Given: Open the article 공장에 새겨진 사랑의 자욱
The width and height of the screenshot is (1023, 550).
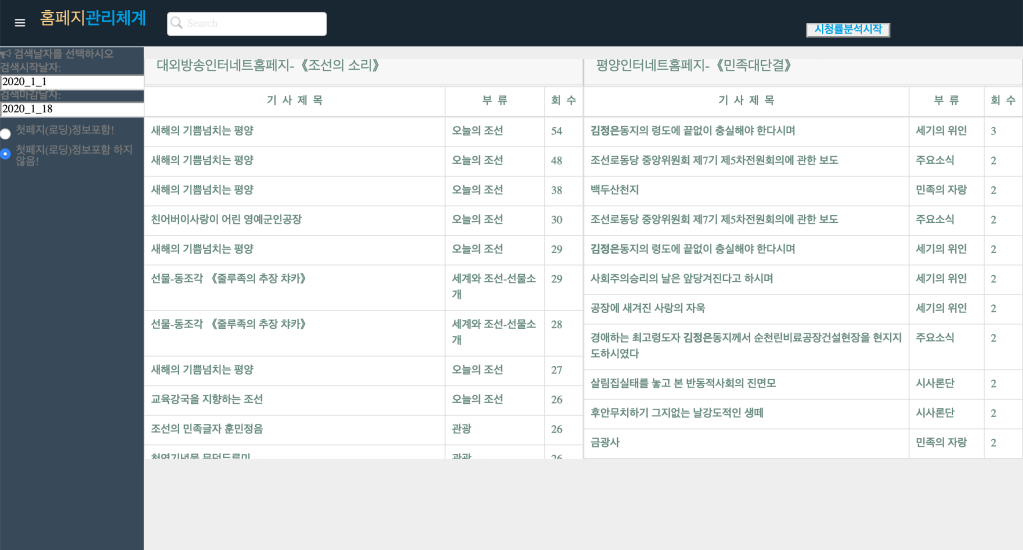Looking at the screenshot, I should click(x=647, y=309).
